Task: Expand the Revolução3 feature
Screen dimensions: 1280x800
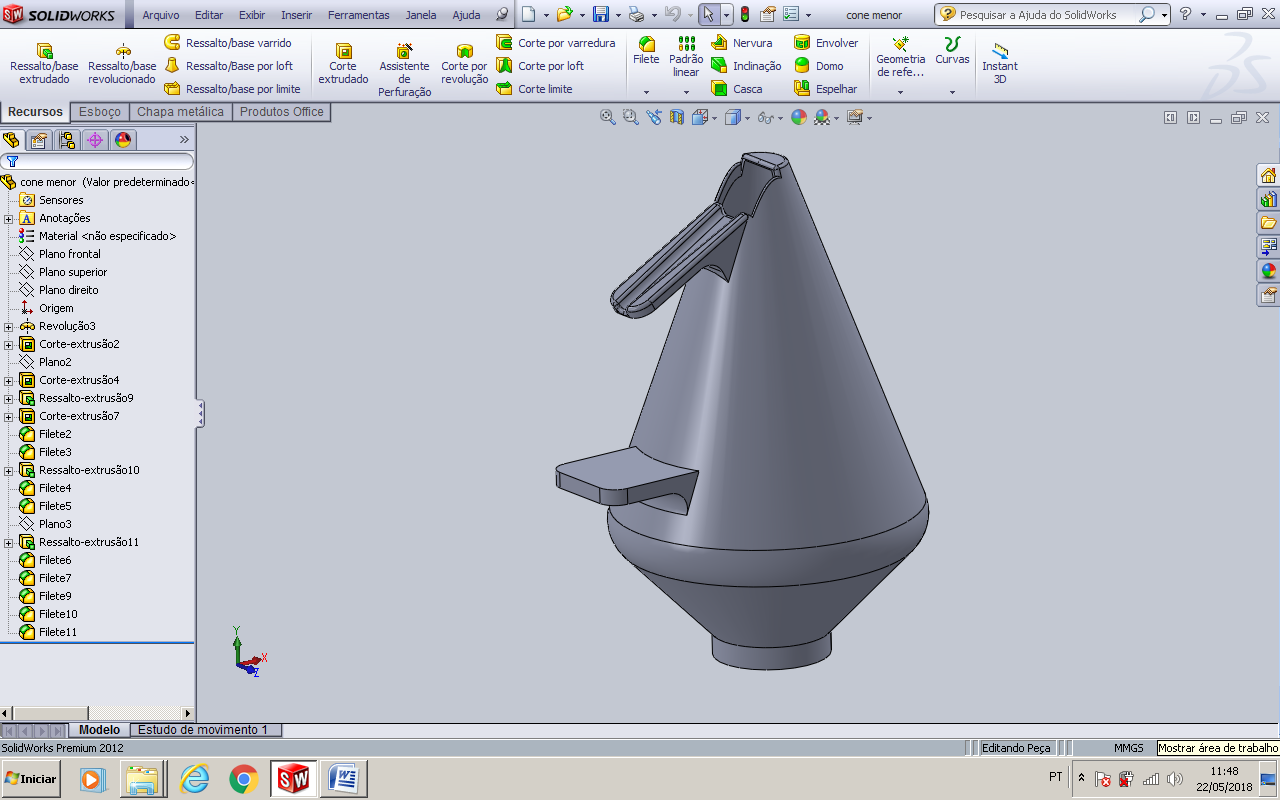Action: [x=9, y=326]
